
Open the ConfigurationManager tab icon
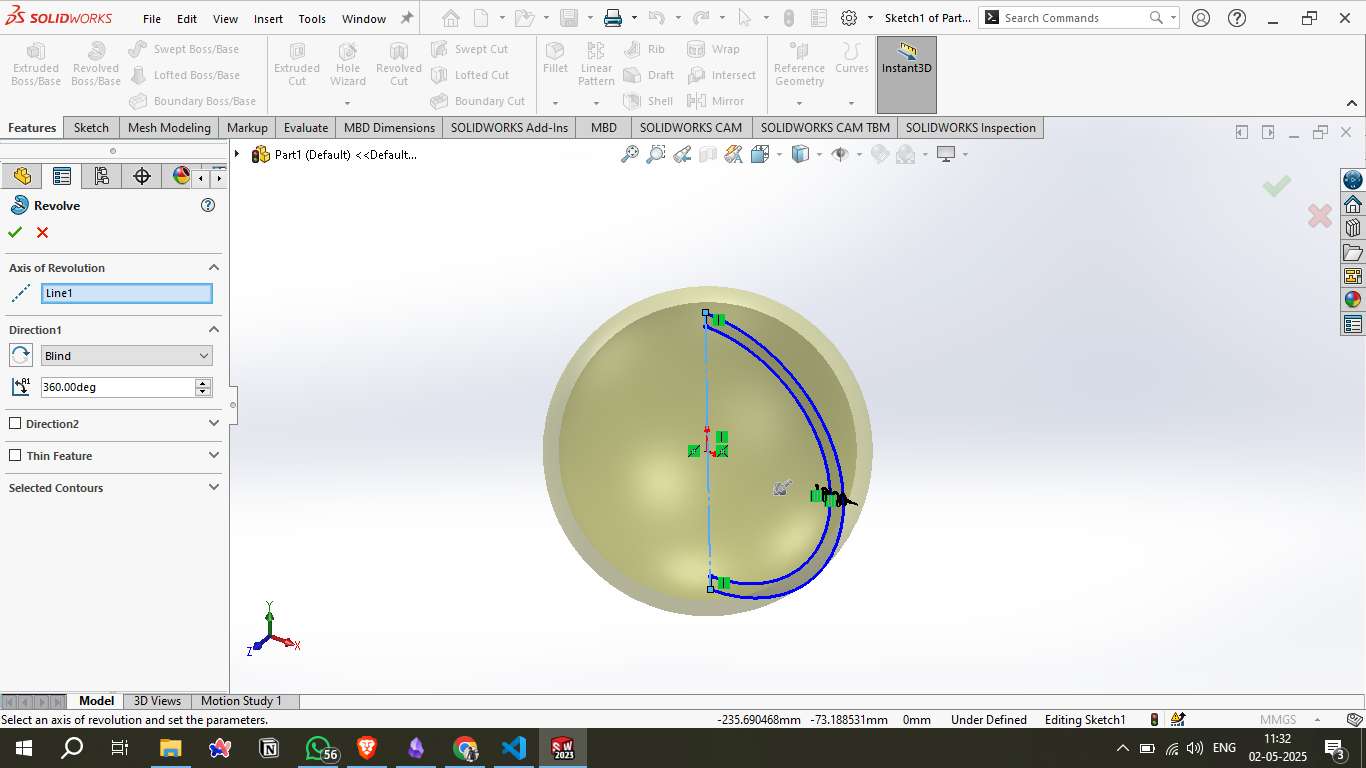coord(102,176)
